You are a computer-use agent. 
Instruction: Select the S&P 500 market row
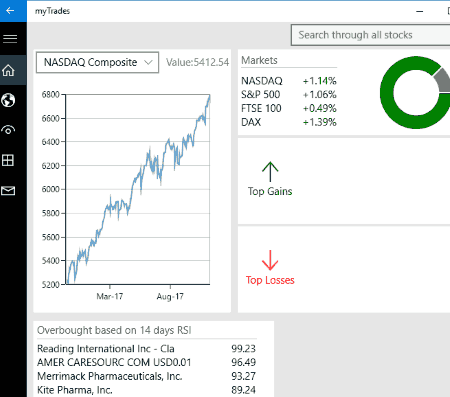point(289,95)
